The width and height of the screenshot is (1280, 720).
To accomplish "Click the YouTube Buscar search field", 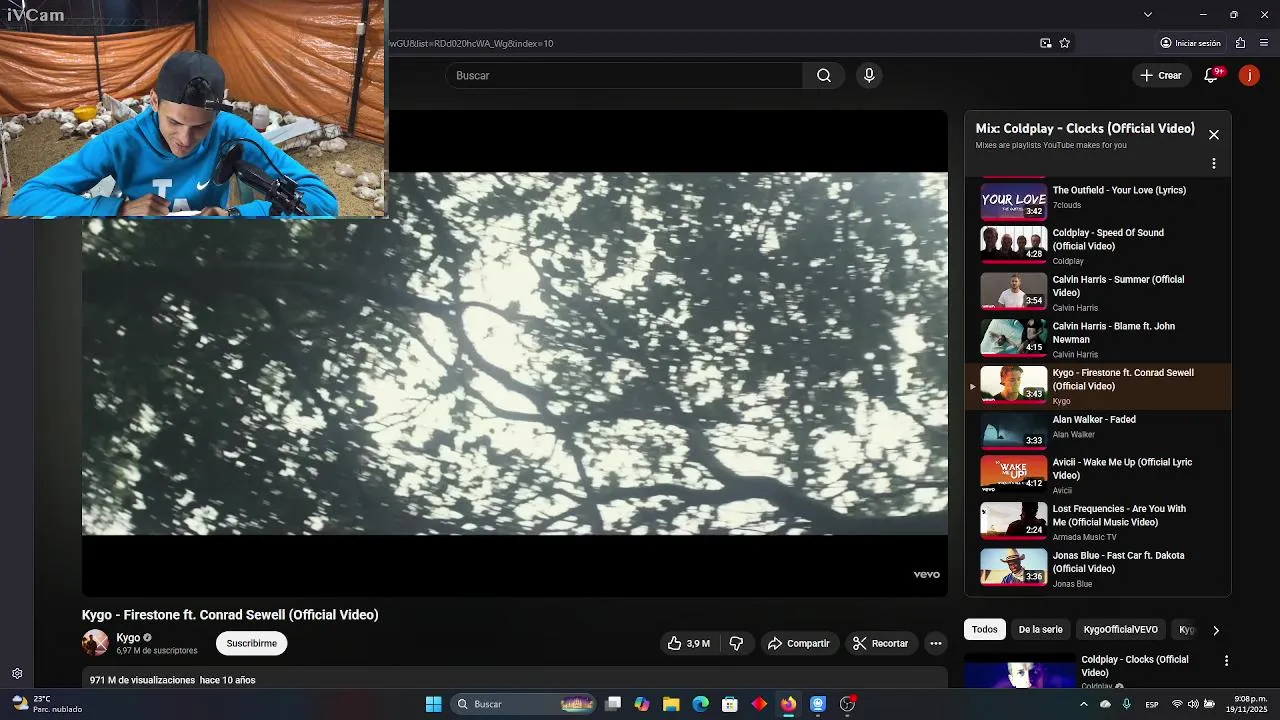I will 624,76.
